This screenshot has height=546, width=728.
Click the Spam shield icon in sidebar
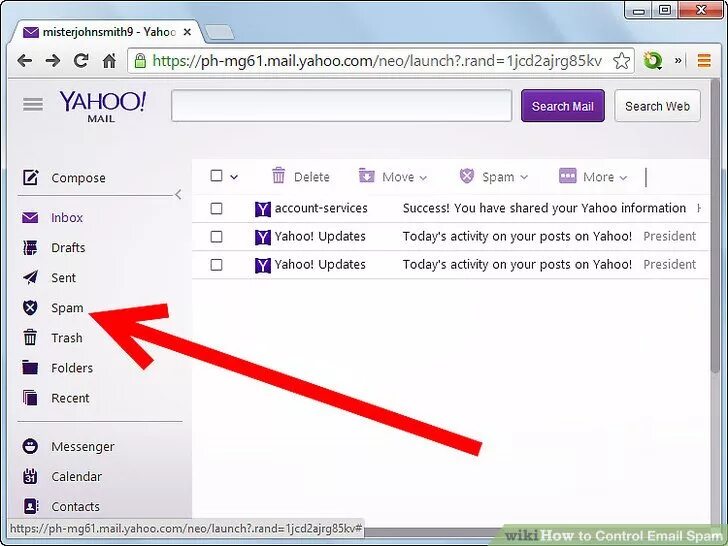point(30,307)
